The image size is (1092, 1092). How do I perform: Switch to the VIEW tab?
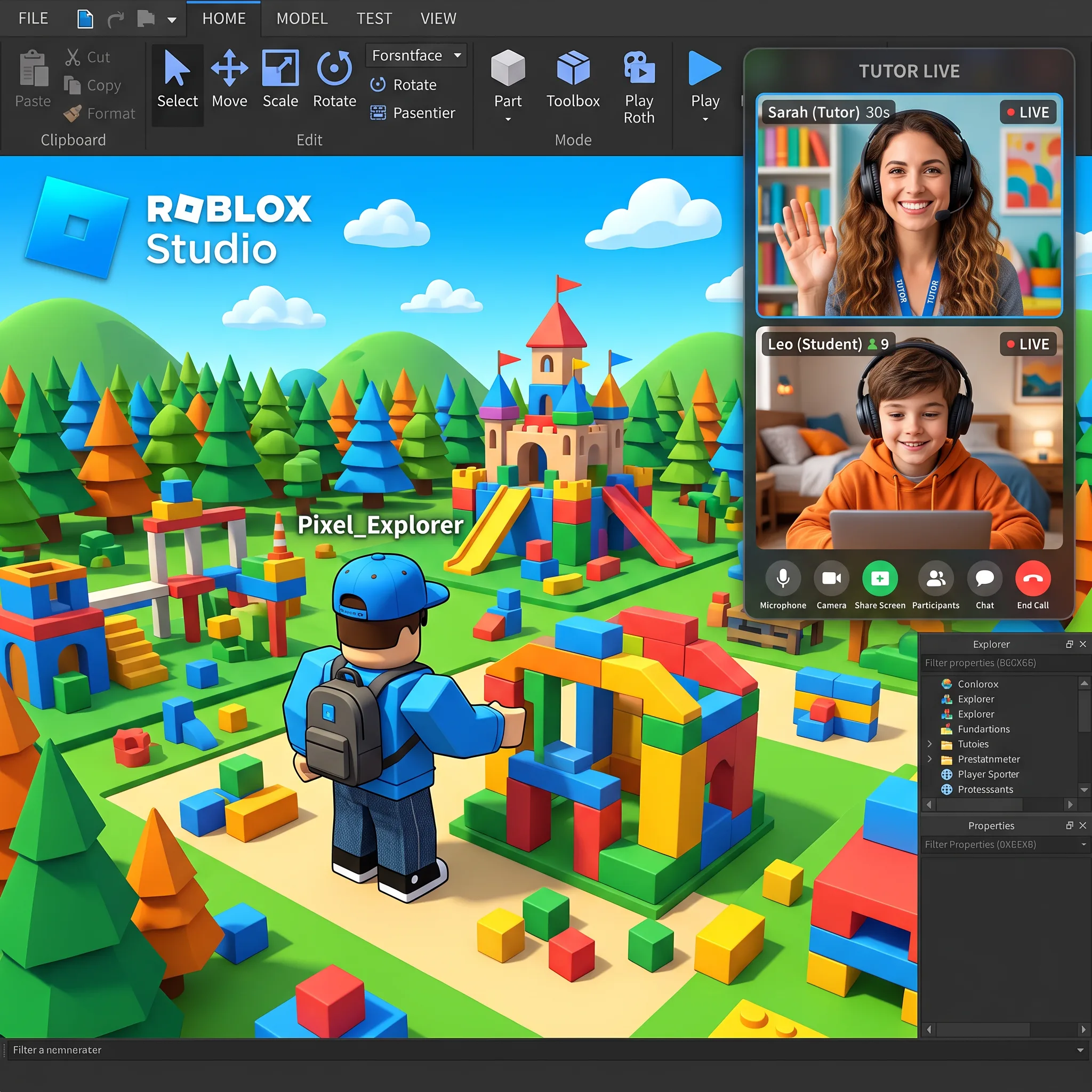438,19
